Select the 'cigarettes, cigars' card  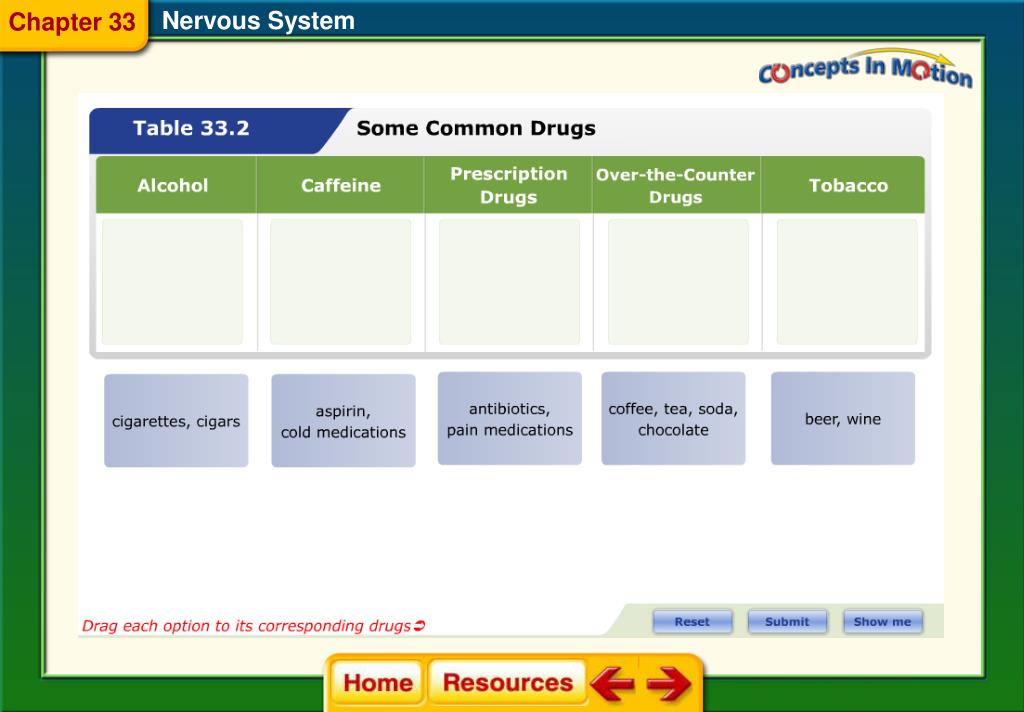tap(176, 421)
